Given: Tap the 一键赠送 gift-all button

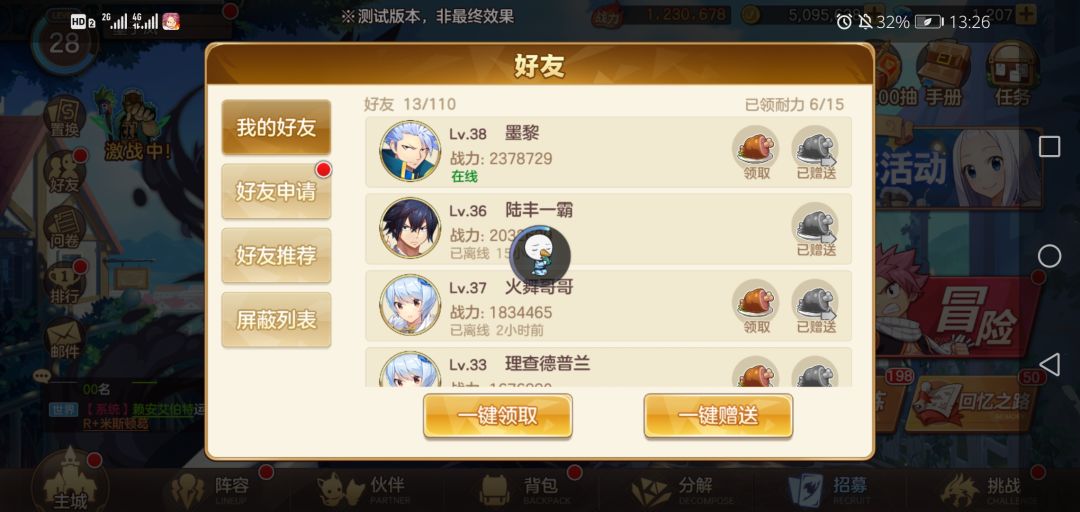Looking at the screenshot, I should click(x=718, y=416).
